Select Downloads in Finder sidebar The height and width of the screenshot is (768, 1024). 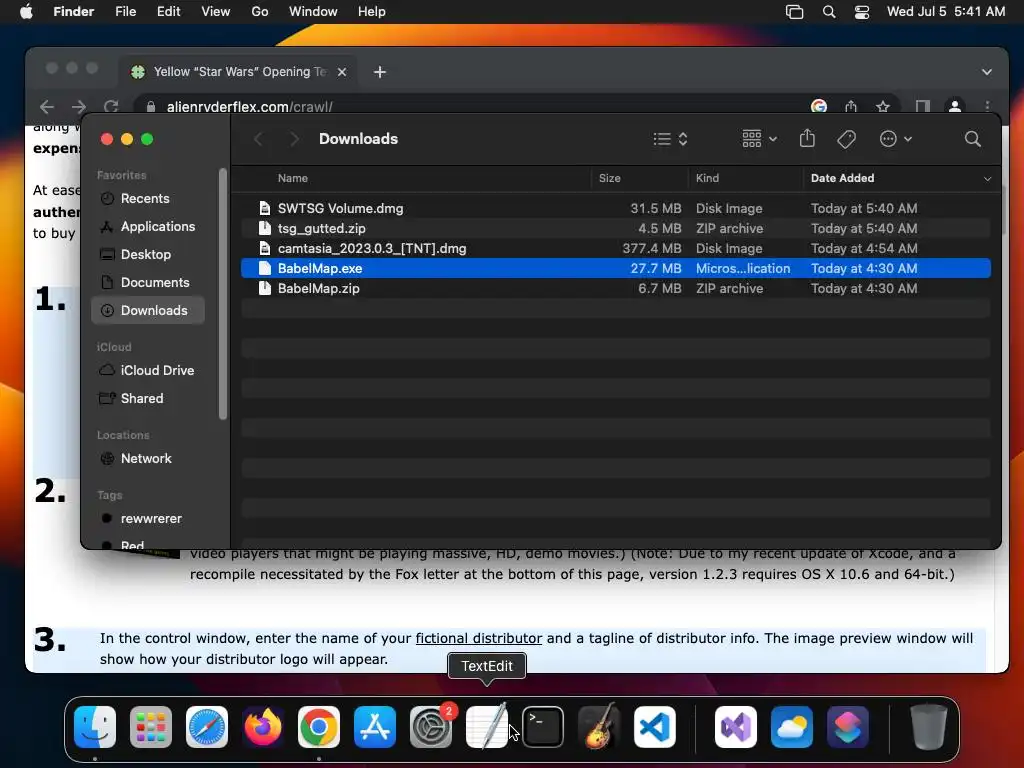148,310
